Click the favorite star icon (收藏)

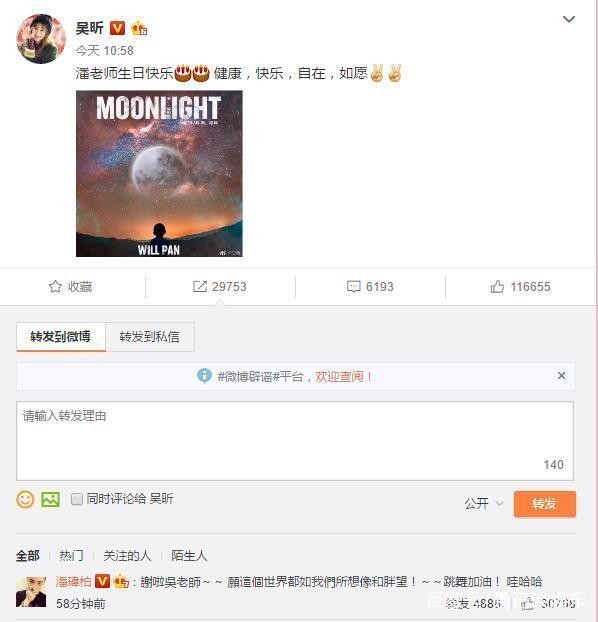pyautogui.click(x=55, y=286)
